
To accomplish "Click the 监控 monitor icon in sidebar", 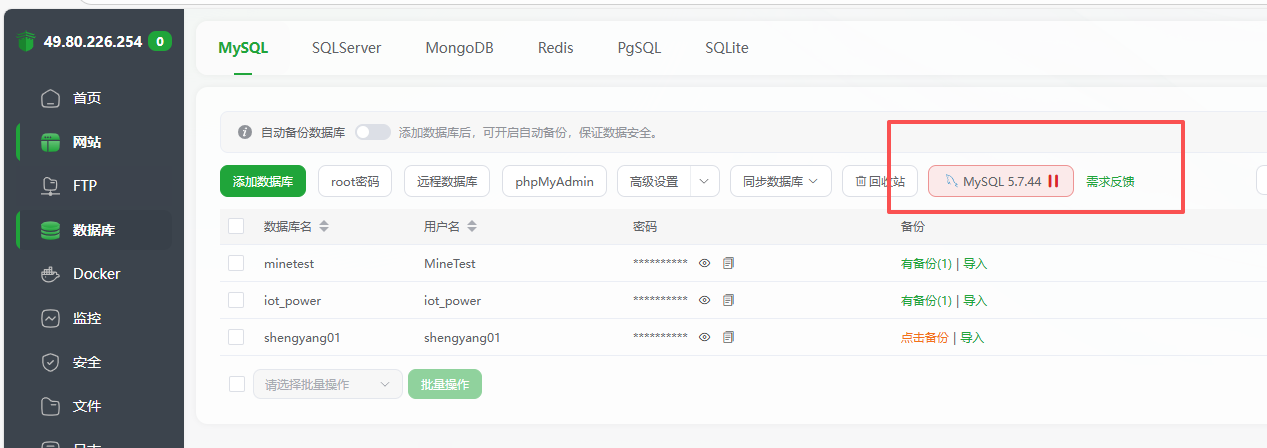I will pyautogui.click(x=50, y=318).
